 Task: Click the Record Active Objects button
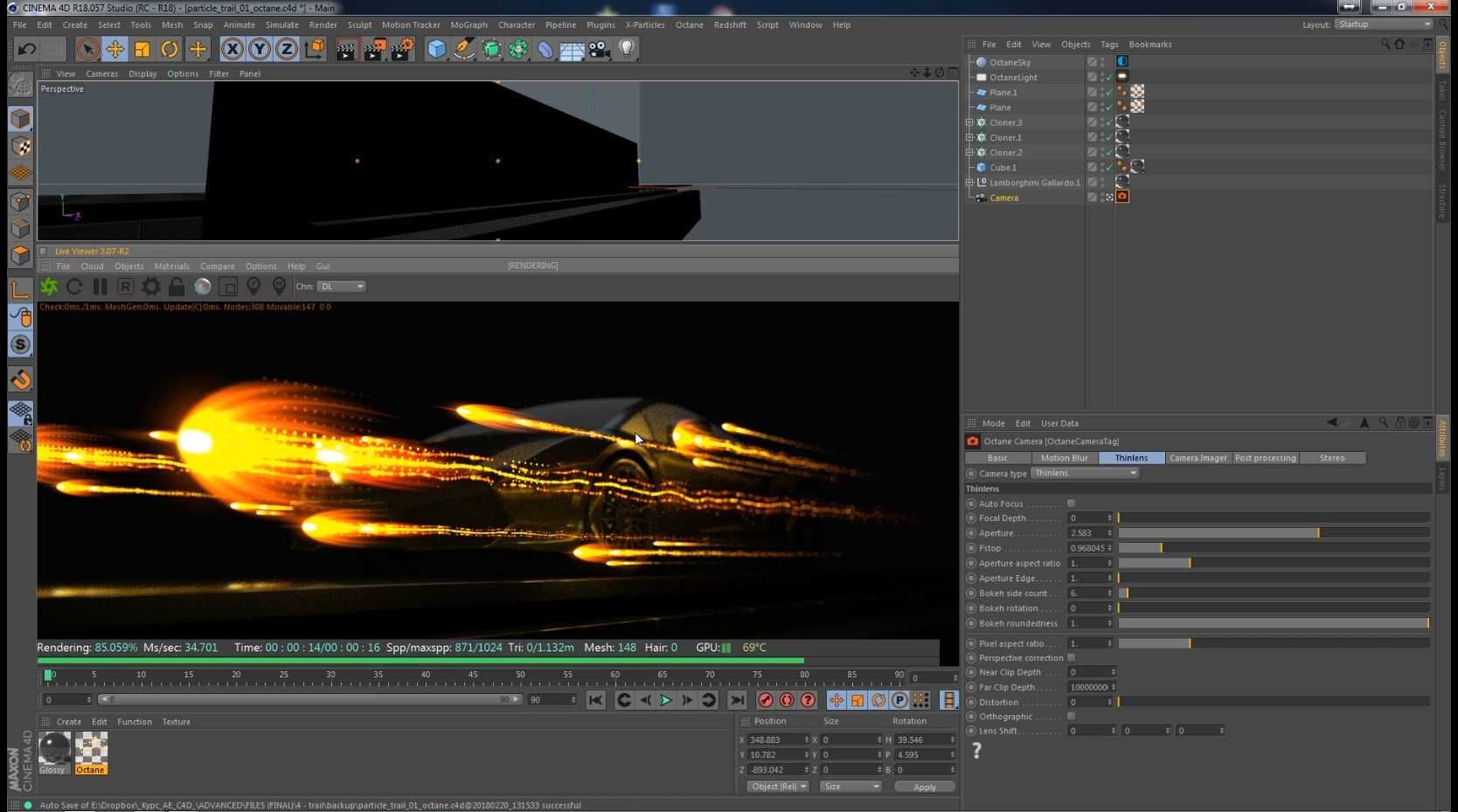tap(766, 700)
